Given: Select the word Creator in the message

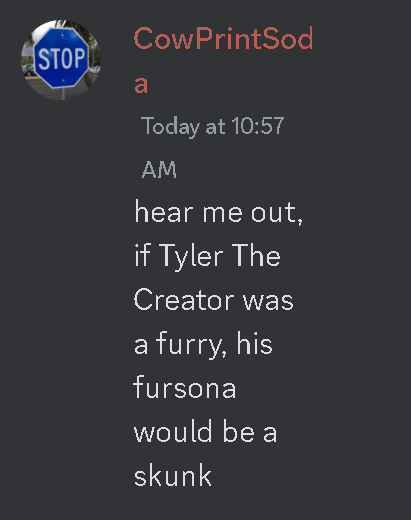Looking at the screenshot, I should pos(184,299).
